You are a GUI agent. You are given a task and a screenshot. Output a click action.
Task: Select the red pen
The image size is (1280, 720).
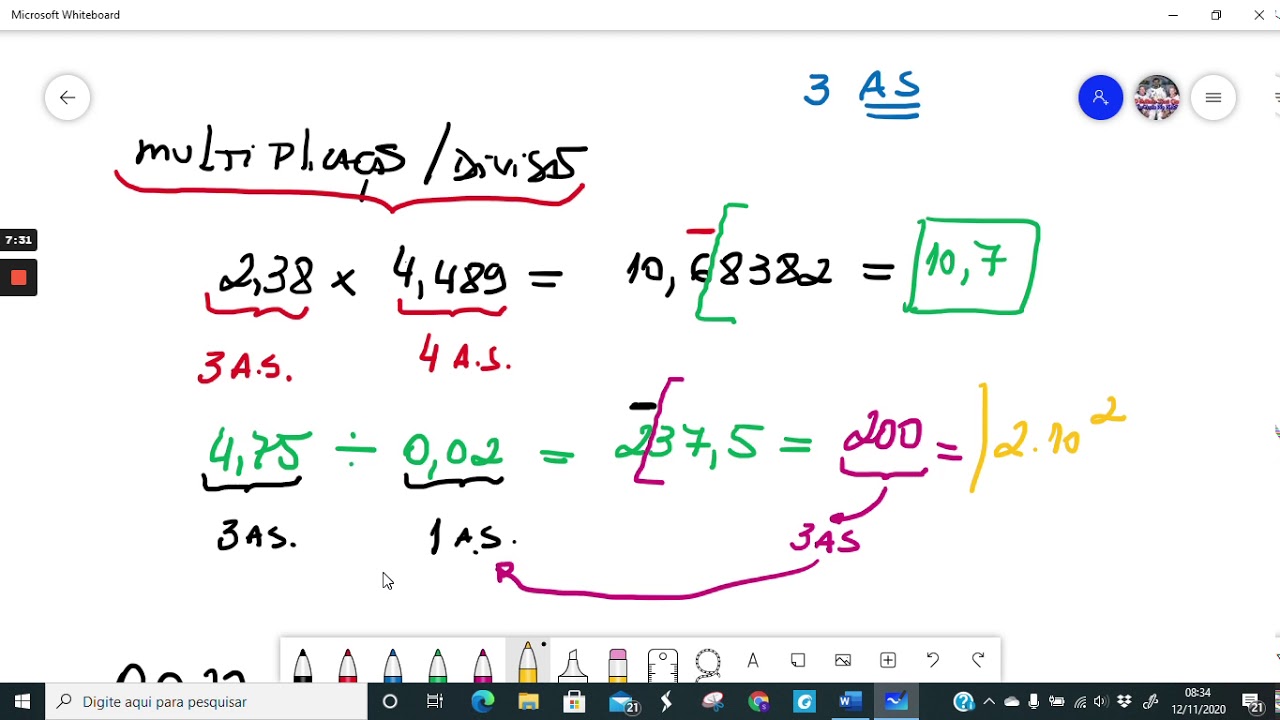tap(347, 665)
